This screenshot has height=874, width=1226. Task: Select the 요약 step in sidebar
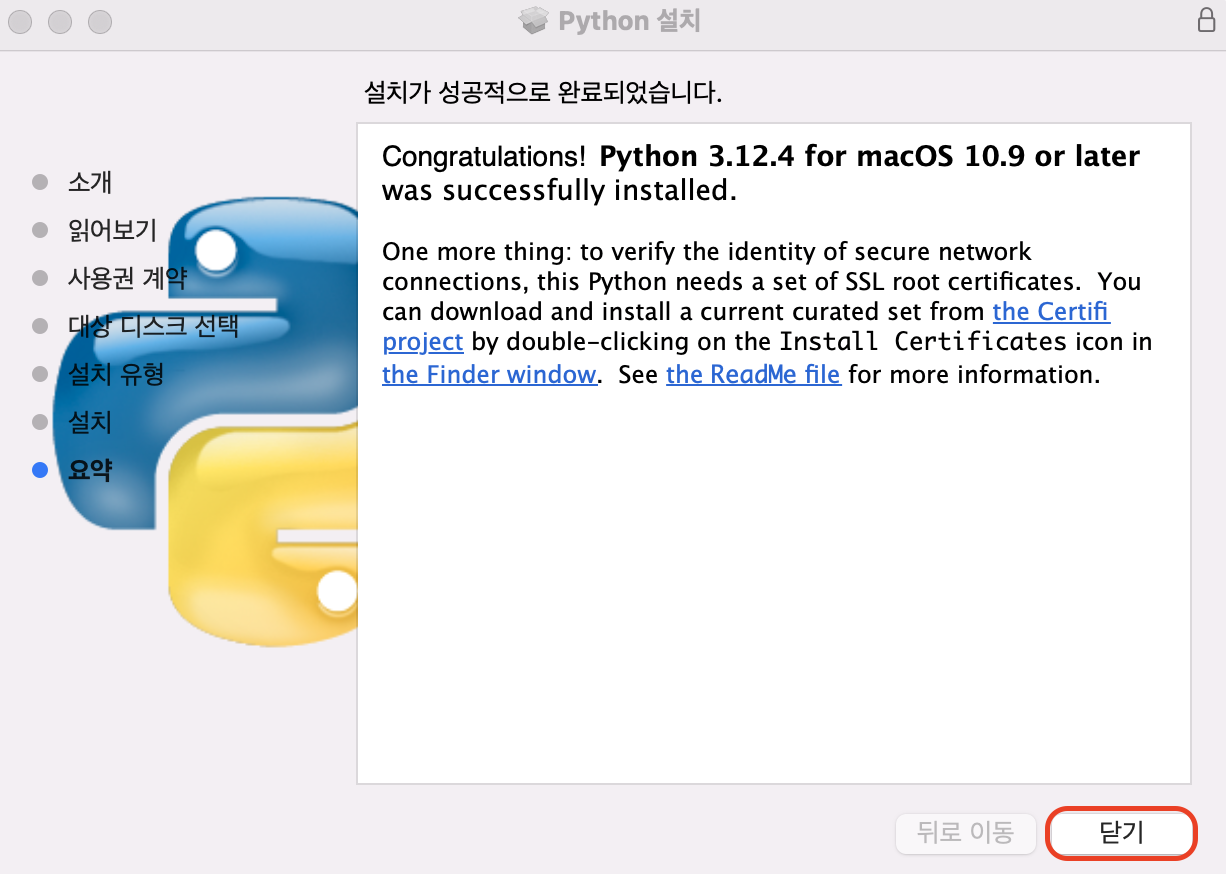point(90,470)
